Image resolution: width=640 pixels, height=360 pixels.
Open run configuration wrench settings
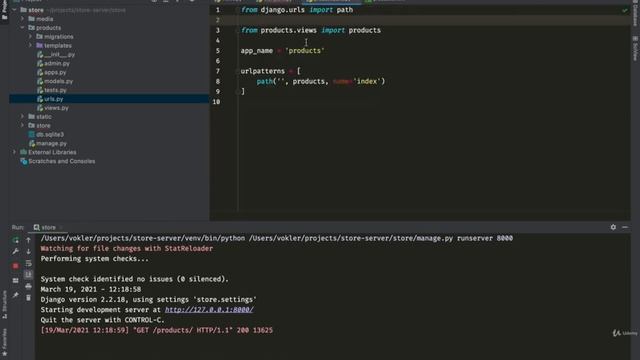tap(16, 251)
